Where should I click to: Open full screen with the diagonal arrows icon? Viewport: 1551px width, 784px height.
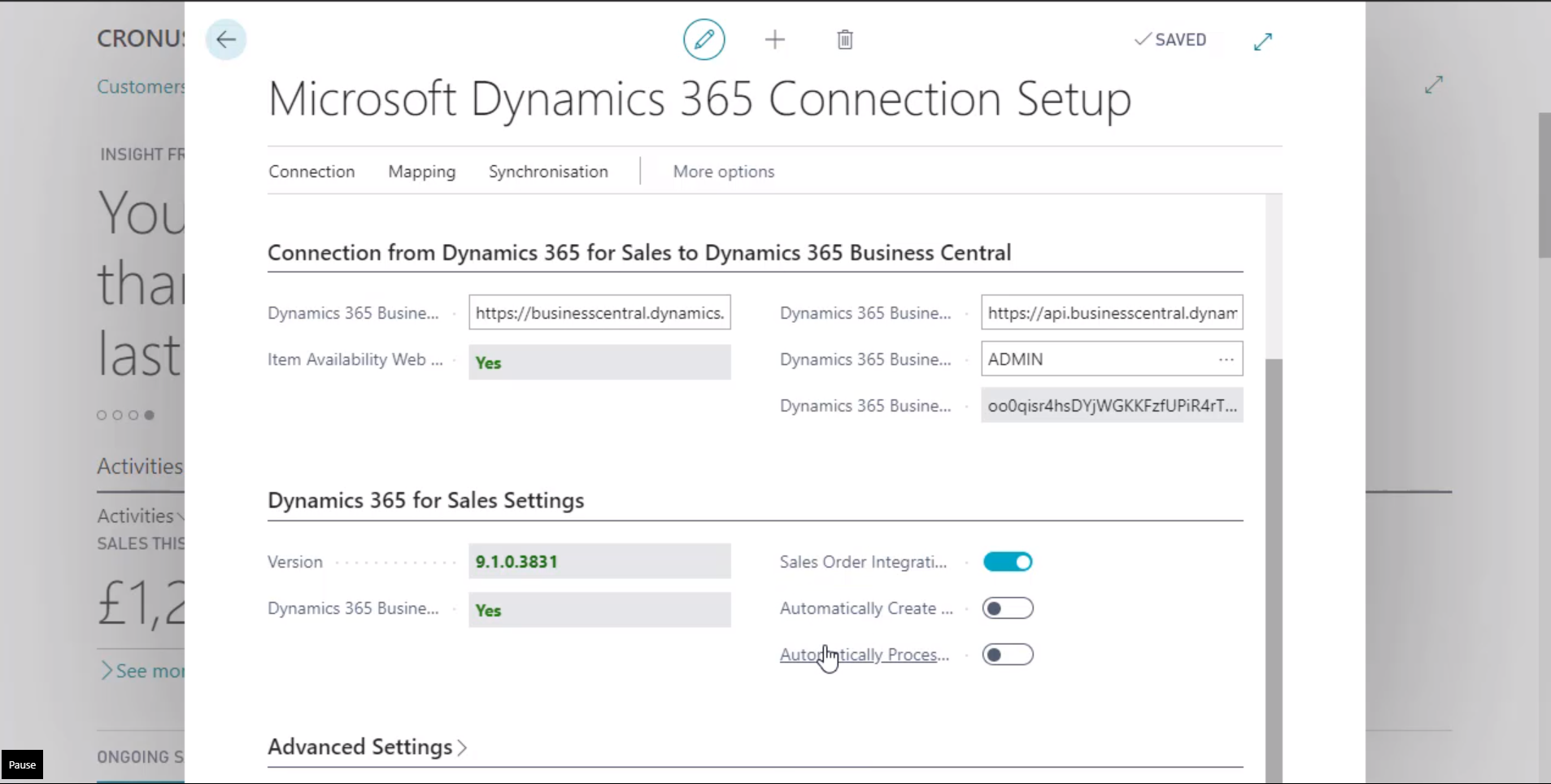(x=1261, y=41)
